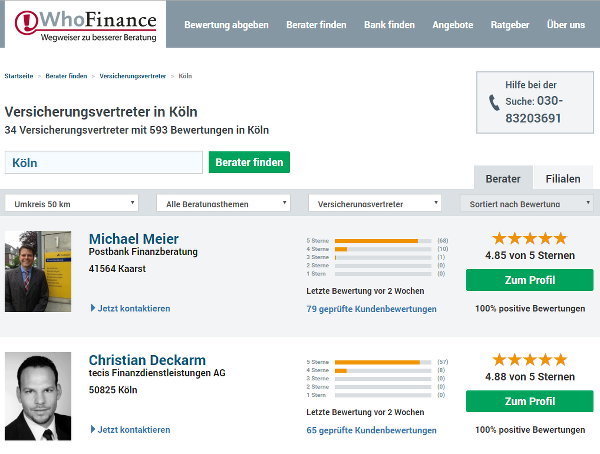This screenshot has width=600, height=454.
Task: Click Michael Meier's five-star rating
Action: pos(530,238)
